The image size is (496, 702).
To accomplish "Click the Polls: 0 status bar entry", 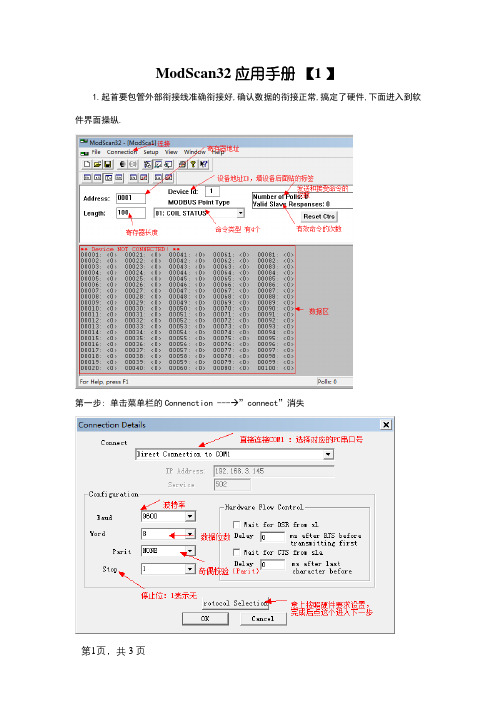I will click(x=327, y=381).
